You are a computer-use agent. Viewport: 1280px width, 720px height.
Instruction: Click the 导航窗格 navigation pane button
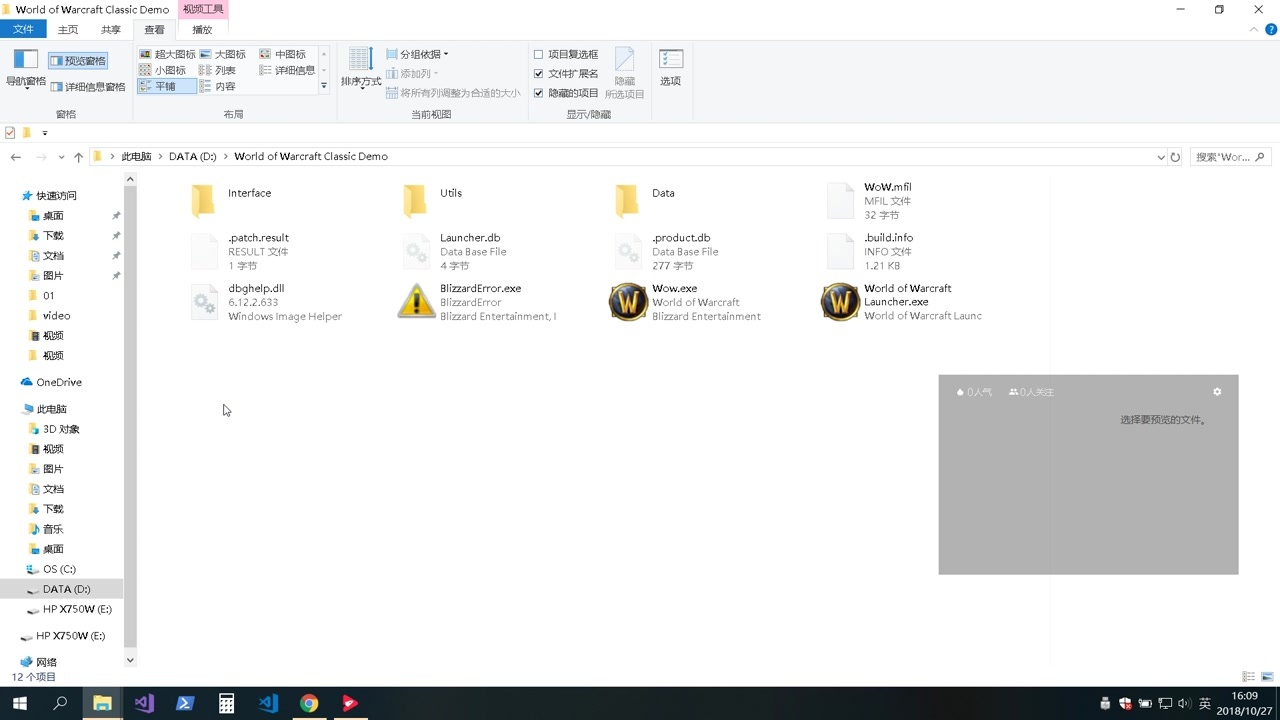click(26, 68)
